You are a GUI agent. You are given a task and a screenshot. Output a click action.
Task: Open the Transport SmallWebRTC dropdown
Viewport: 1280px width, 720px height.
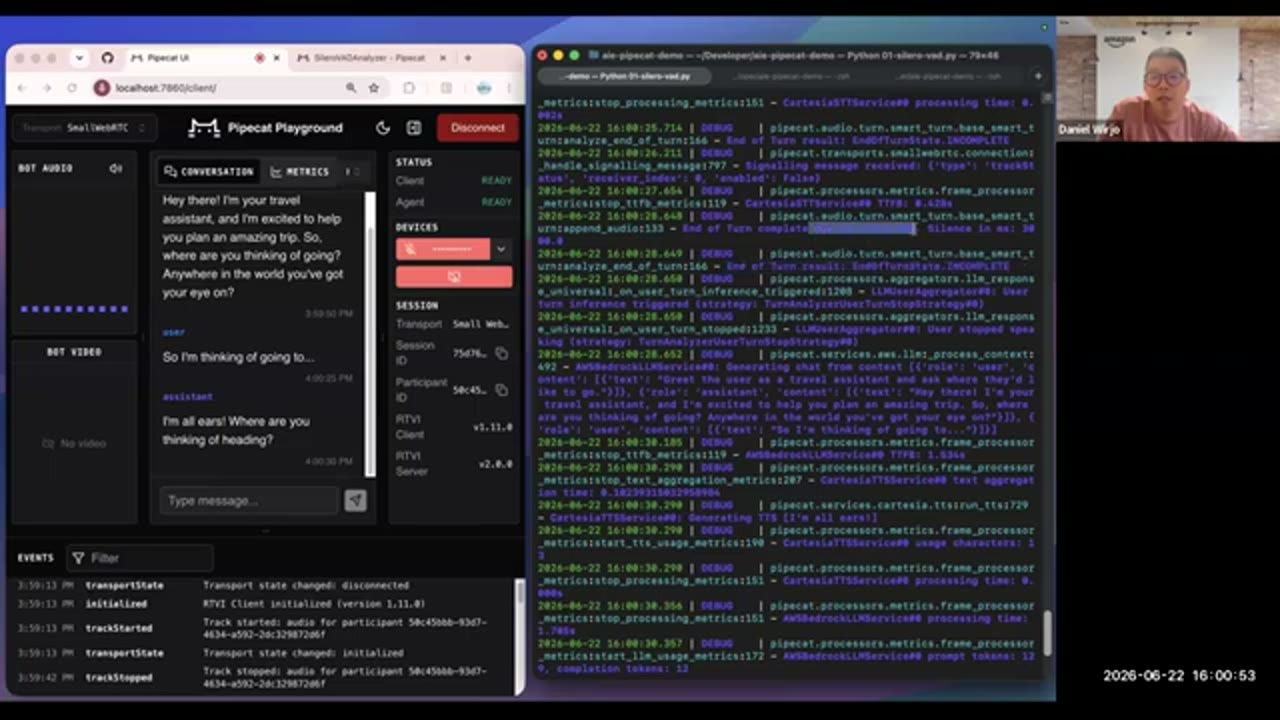pos(83,128)
